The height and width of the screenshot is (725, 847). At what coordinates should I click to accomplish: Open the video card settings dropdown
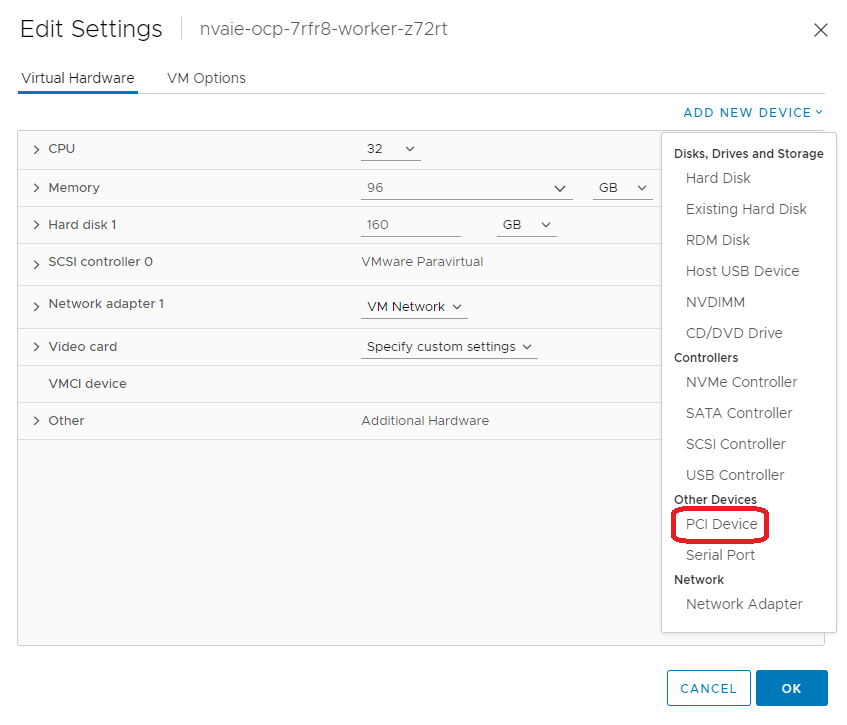tap(449, 347)
